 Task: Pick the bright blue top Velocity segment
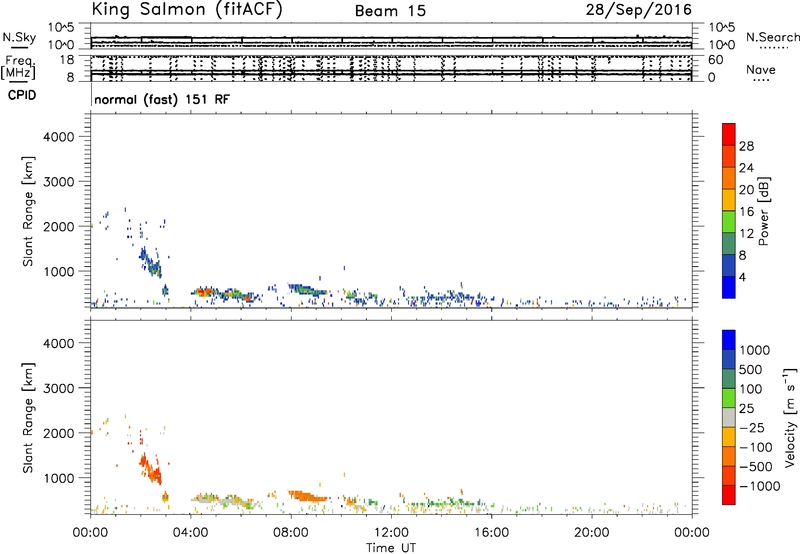coord(729,340)
